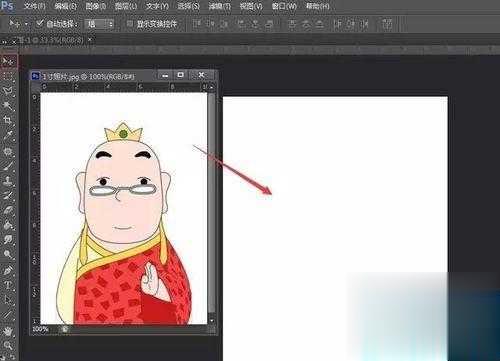The width and height of the screenshot is (500, 361).
Task: Select the Line shape tool
Action: click(8, 315)
